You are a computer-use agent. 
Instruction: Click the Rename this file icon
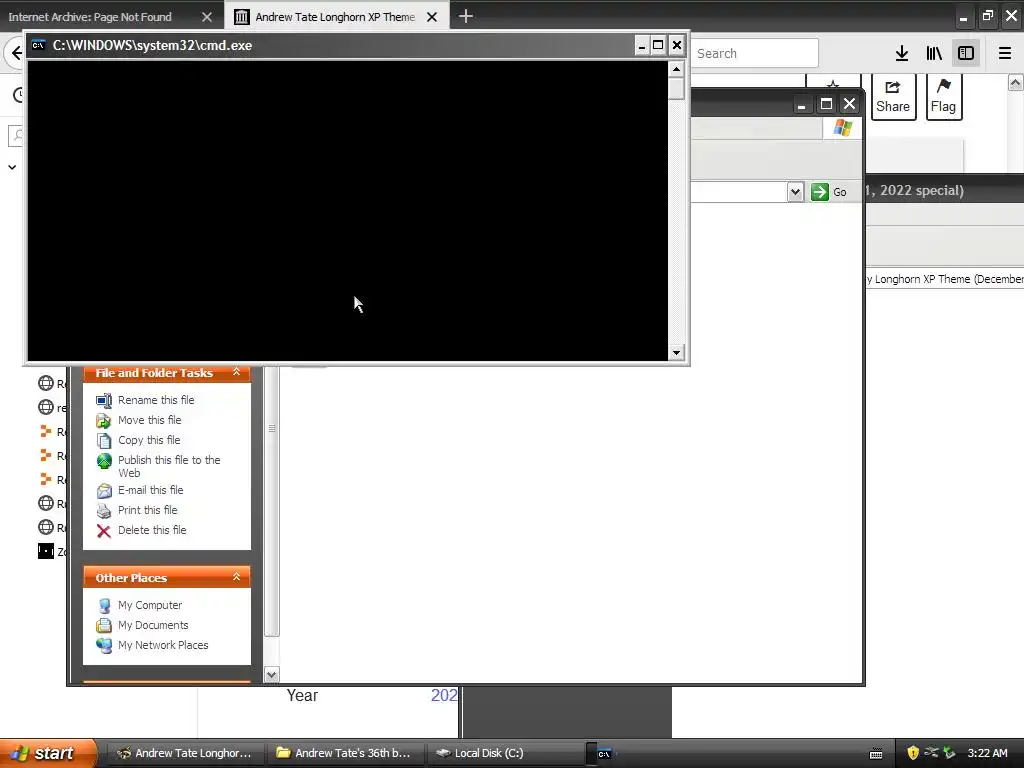click(x=104, y=400)
